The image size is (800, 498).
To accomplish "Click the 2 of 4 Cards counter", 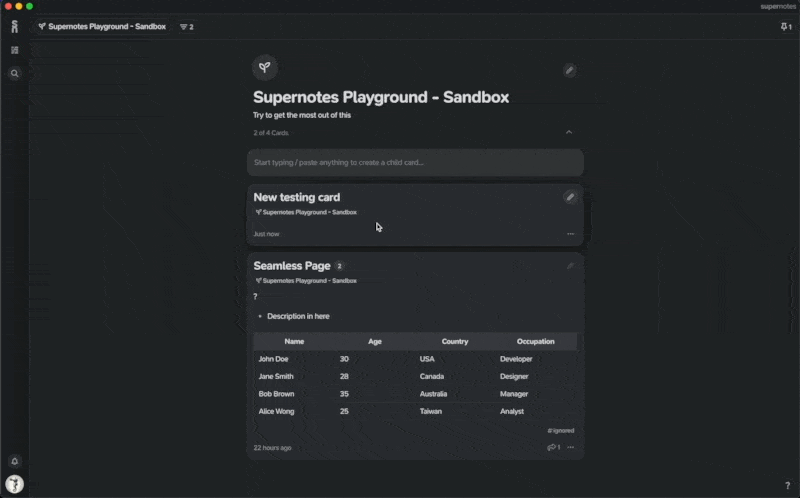I will point(271,133).
